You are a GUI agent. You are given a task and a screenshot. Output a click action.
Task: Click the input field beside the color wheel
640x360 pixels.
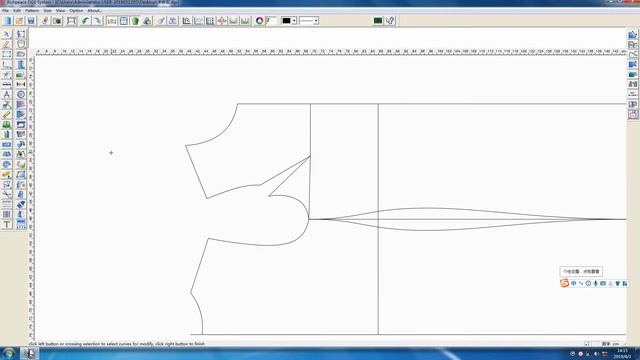click(x=271, y=20)
